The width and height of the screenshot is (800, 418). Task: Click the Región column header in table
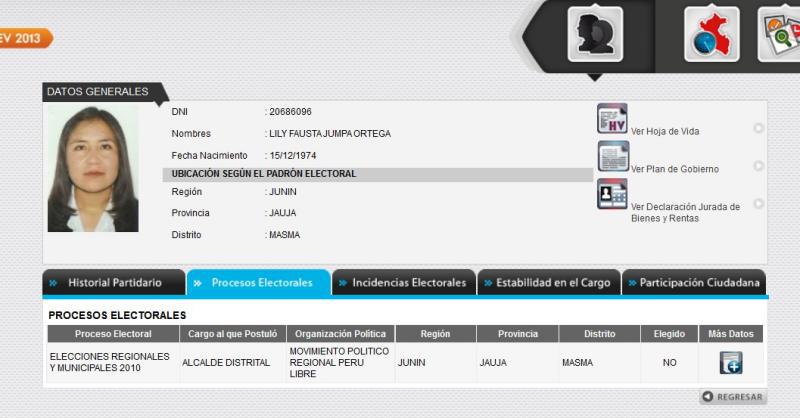click(x=435, y=334)
